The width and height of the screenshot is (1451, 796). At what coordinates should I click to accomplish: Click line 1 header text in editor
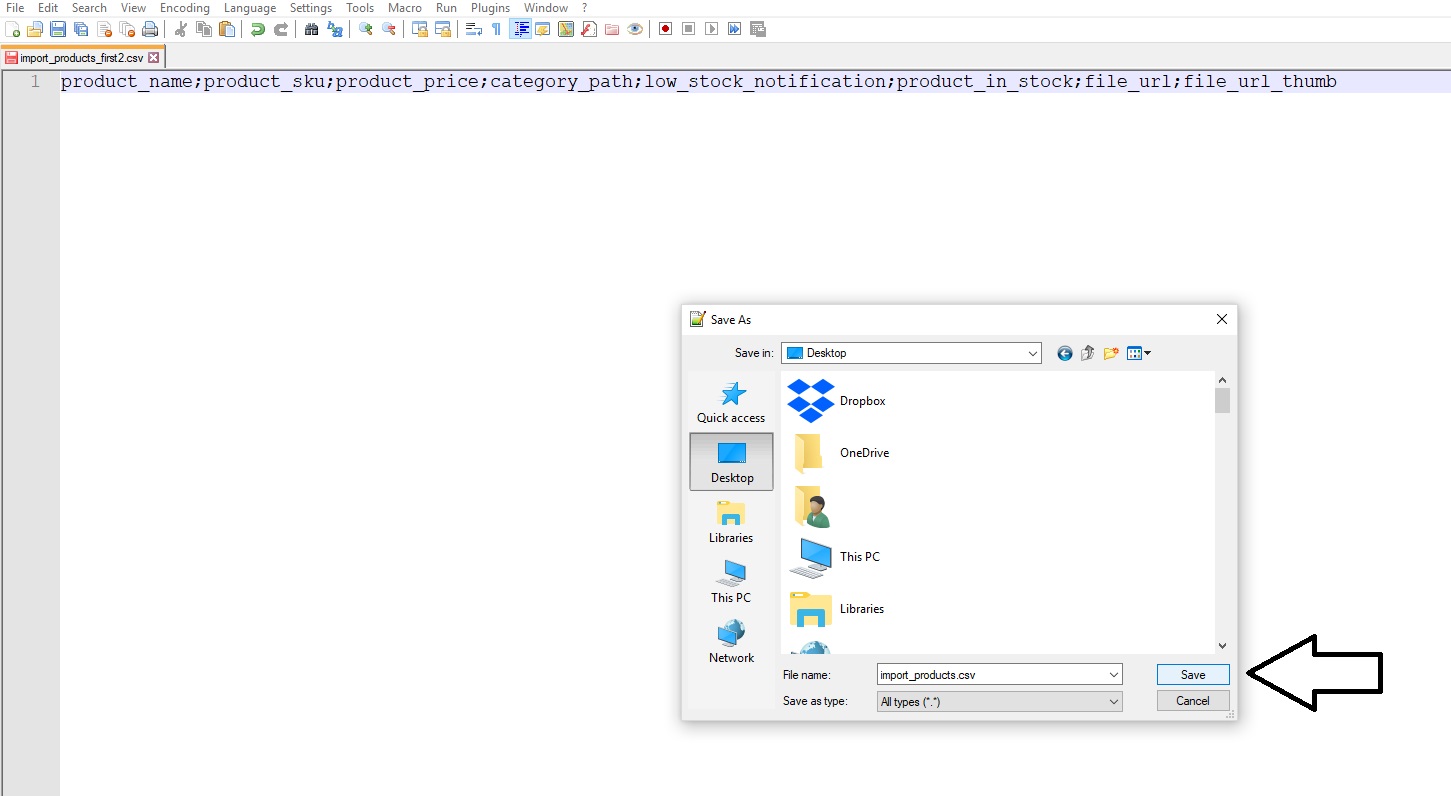(x=698, y=82)
